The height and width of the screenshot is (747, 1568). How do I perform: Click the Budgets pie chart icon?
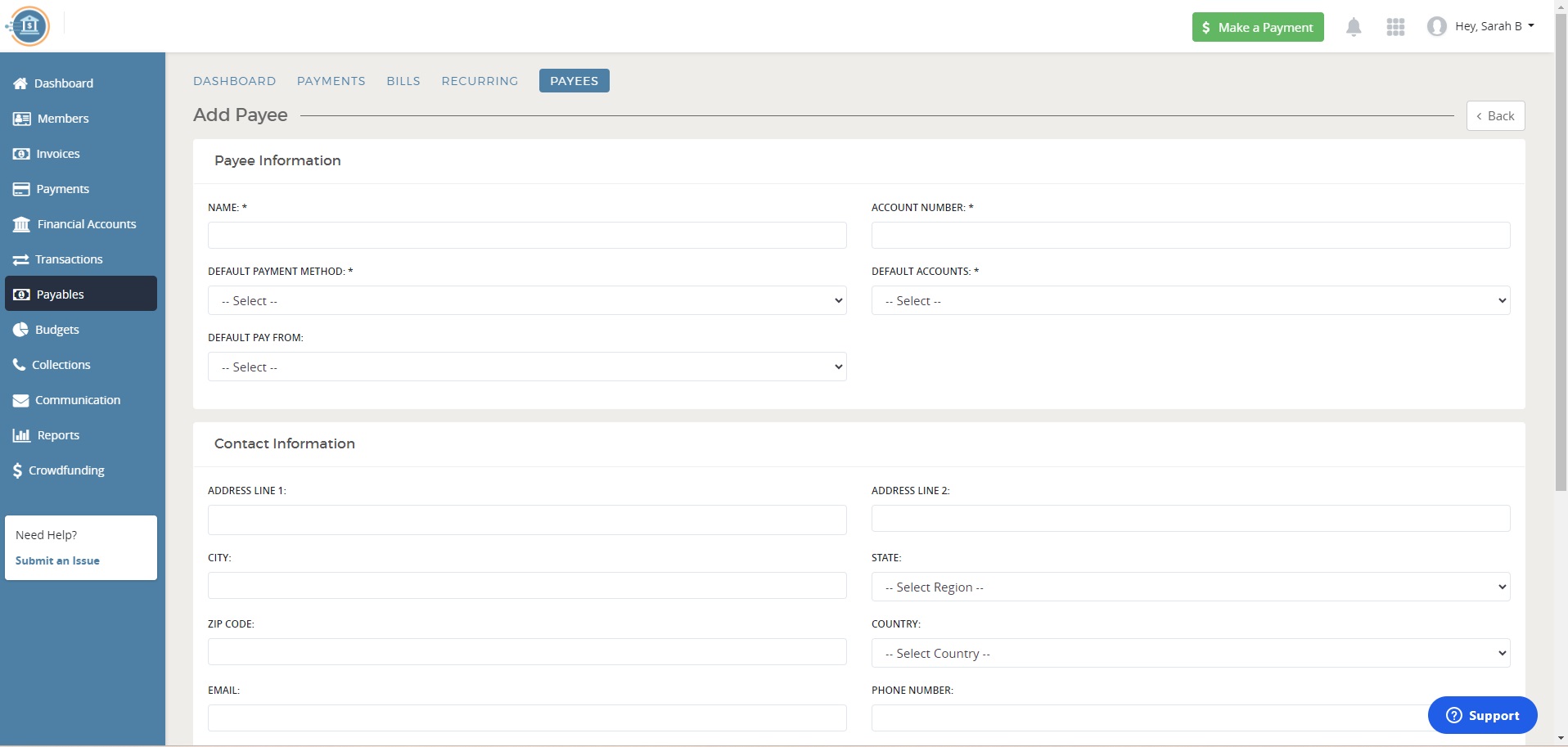(x=20, y=330)
